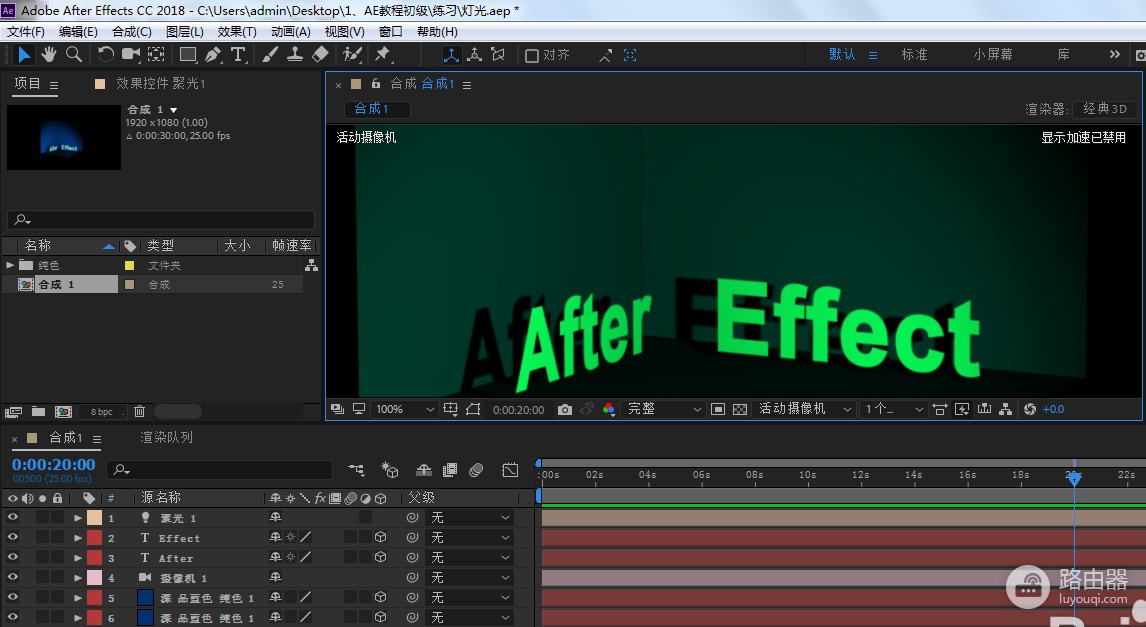Image resolution: width=1146 pixels, height=627 pixels.
Task: Expand the 纯色 folder in Project panel
Action: (10, 265)
